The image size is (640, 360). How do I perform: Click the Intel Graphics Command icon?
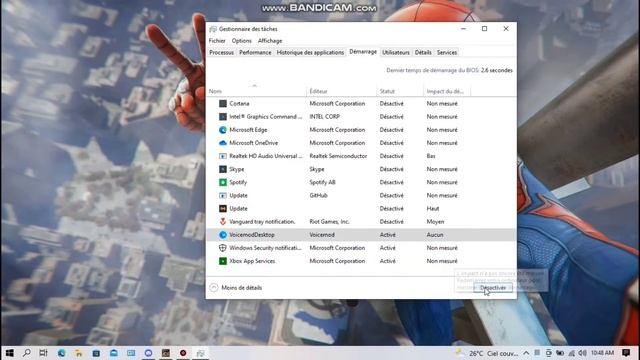[x=223, y=117]
